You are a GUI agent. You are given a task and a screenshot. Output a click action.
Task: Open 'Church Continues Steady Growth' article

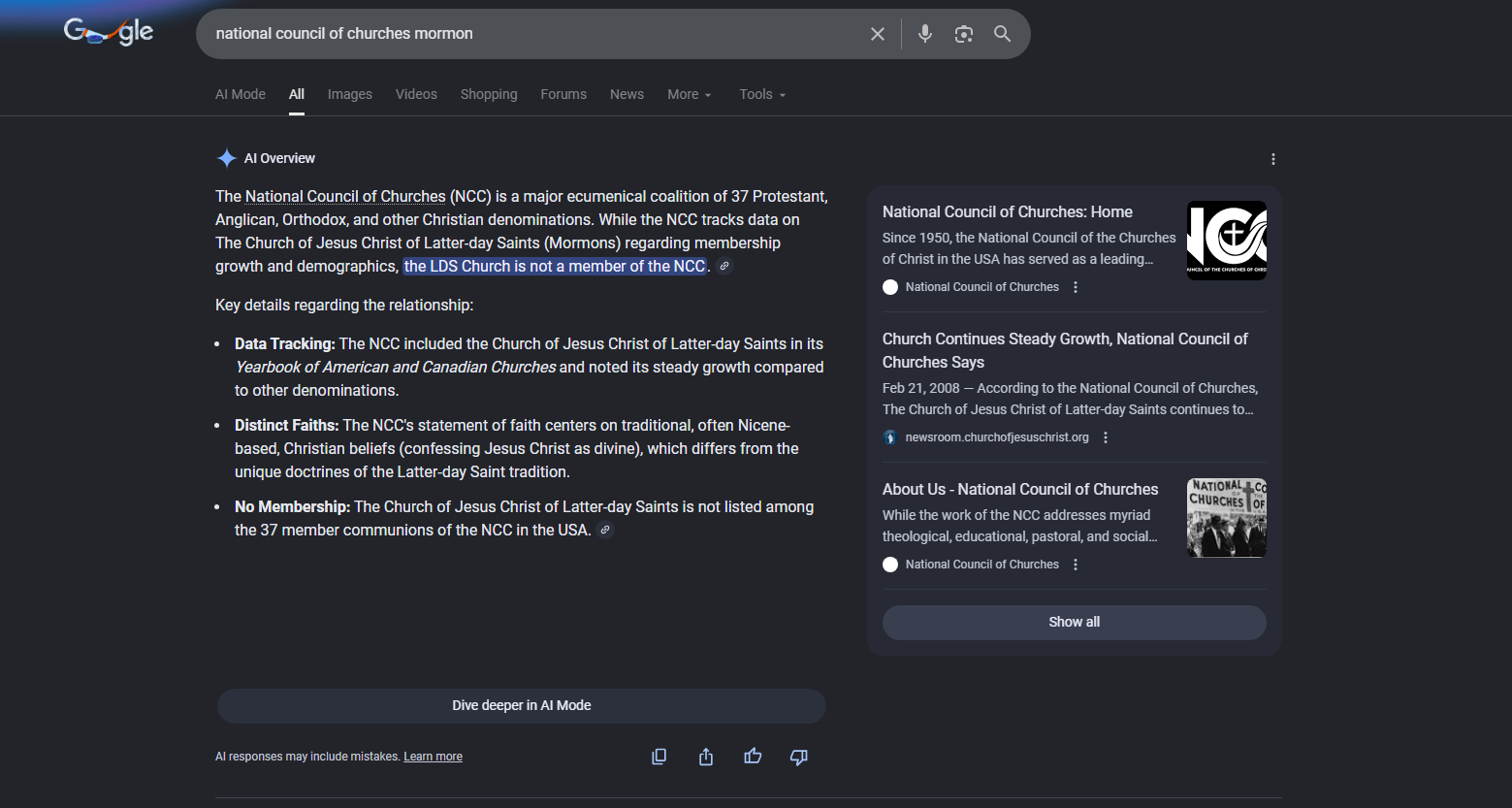coord(1065,350)
